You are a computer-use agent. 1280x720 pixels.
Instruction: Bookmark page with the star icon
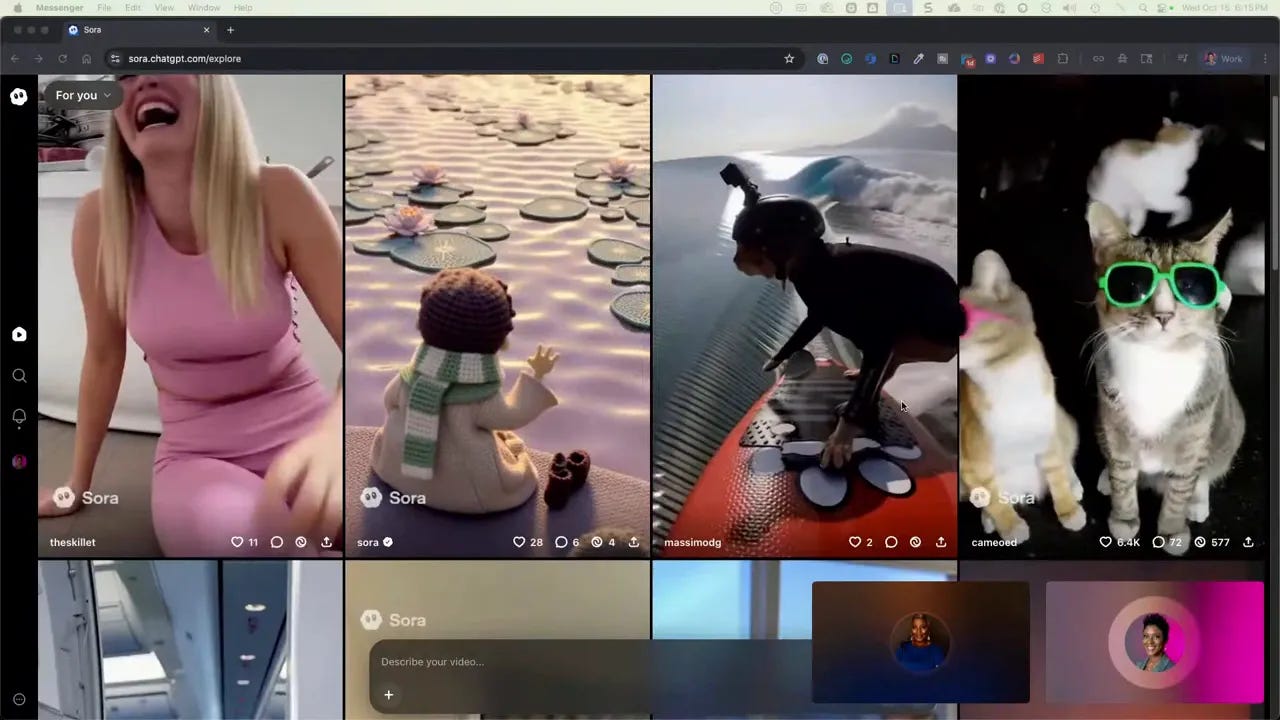789,58
